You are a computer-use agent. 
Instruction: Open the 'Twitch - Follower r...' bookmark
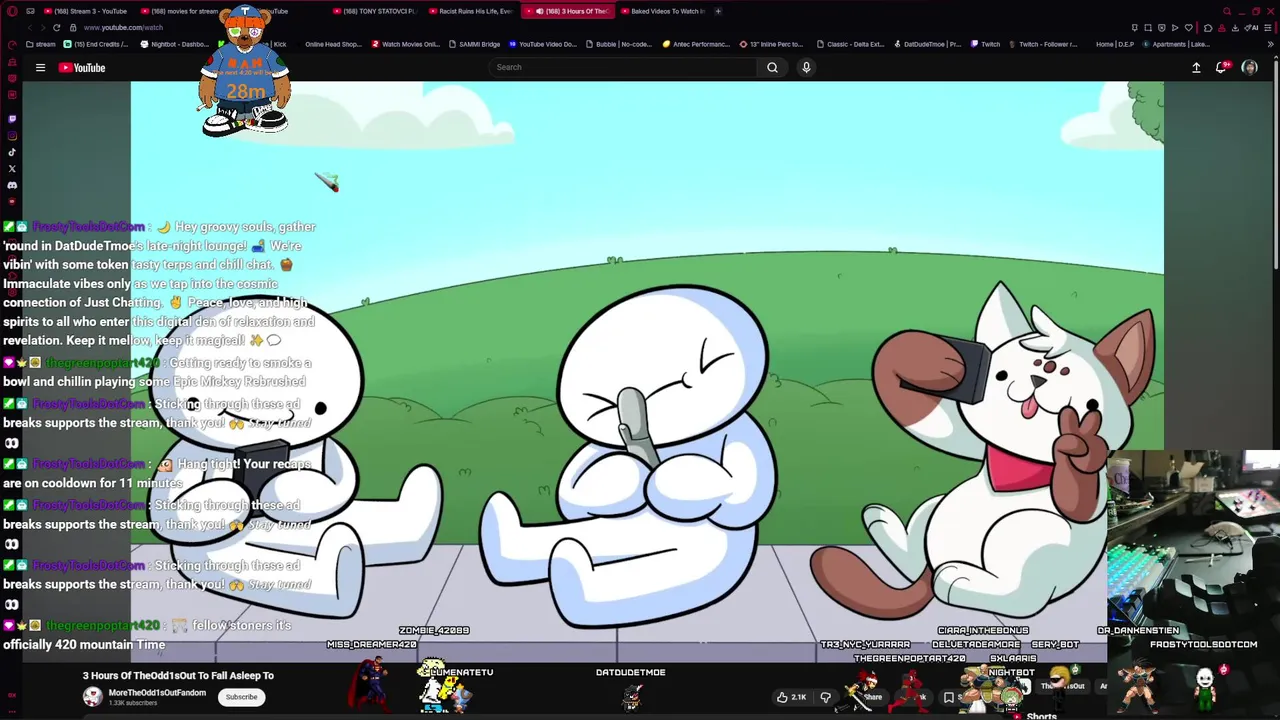[x=1043, y=44]
